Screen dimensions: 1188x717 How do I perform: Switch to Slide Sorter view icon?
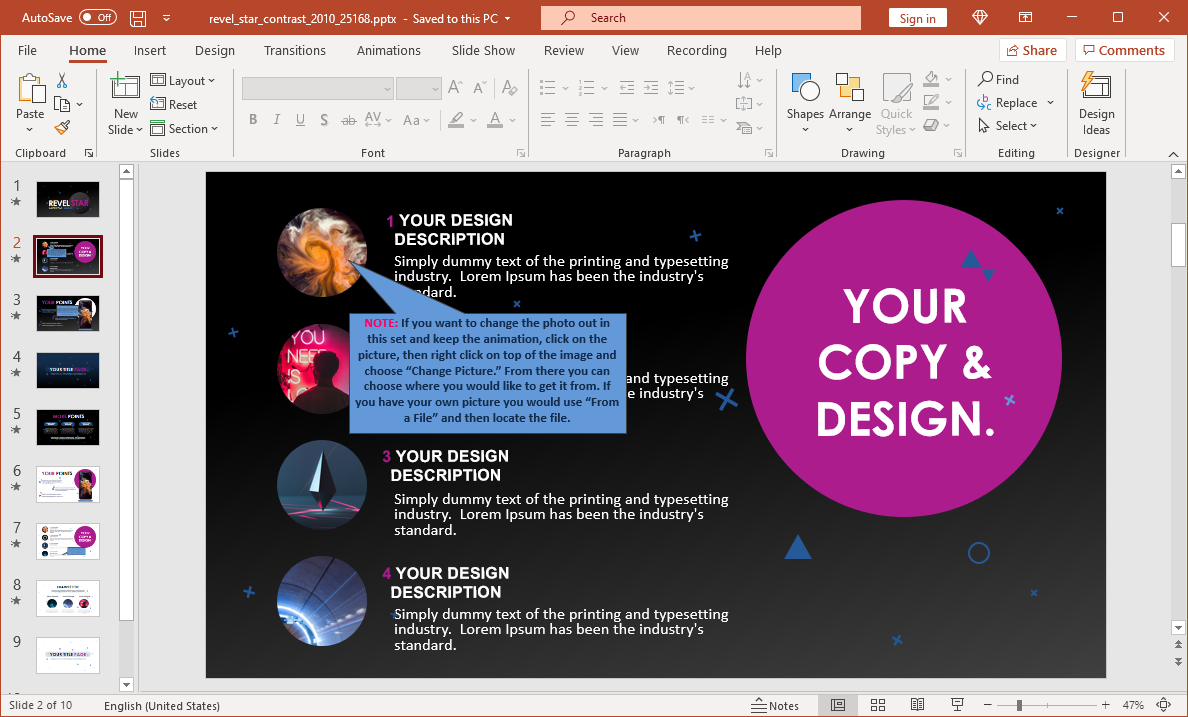point(878,705)
